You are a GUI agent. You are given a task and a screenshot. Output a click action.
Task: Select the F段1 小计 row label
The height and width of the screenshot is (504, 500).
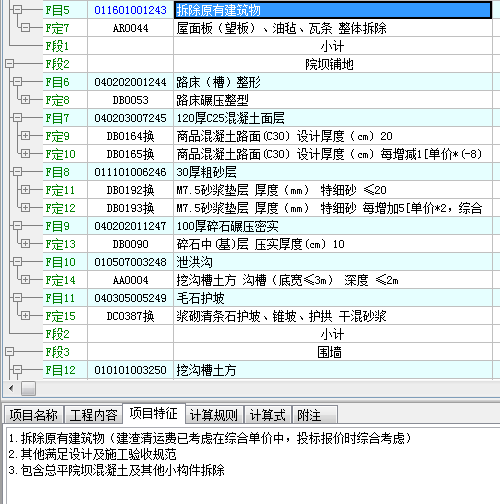tap(57, 46)
